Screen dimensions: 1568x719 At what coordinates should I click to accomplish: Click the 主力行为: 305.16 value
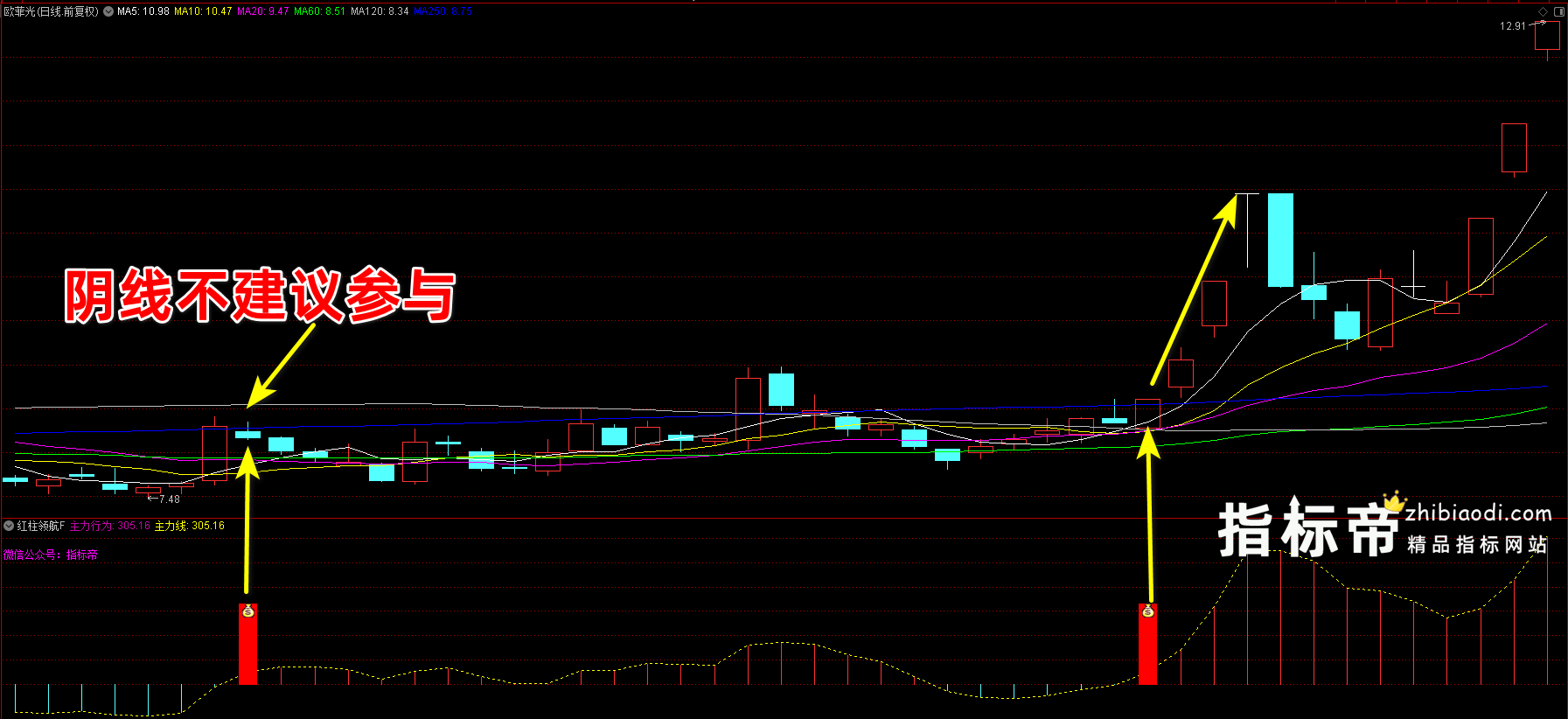tap(110, 526)
